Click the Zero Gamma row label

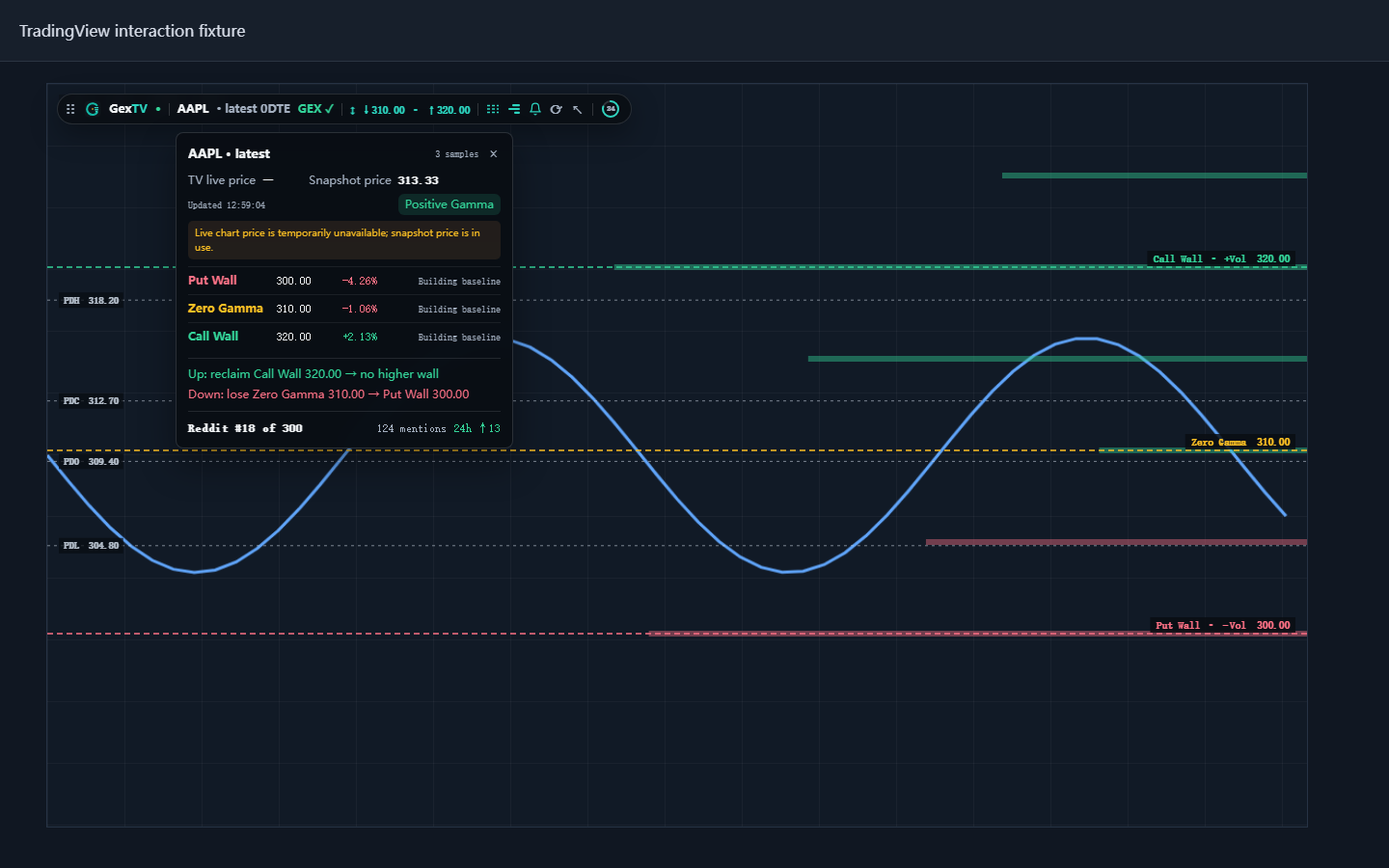(x=226, y=309)
